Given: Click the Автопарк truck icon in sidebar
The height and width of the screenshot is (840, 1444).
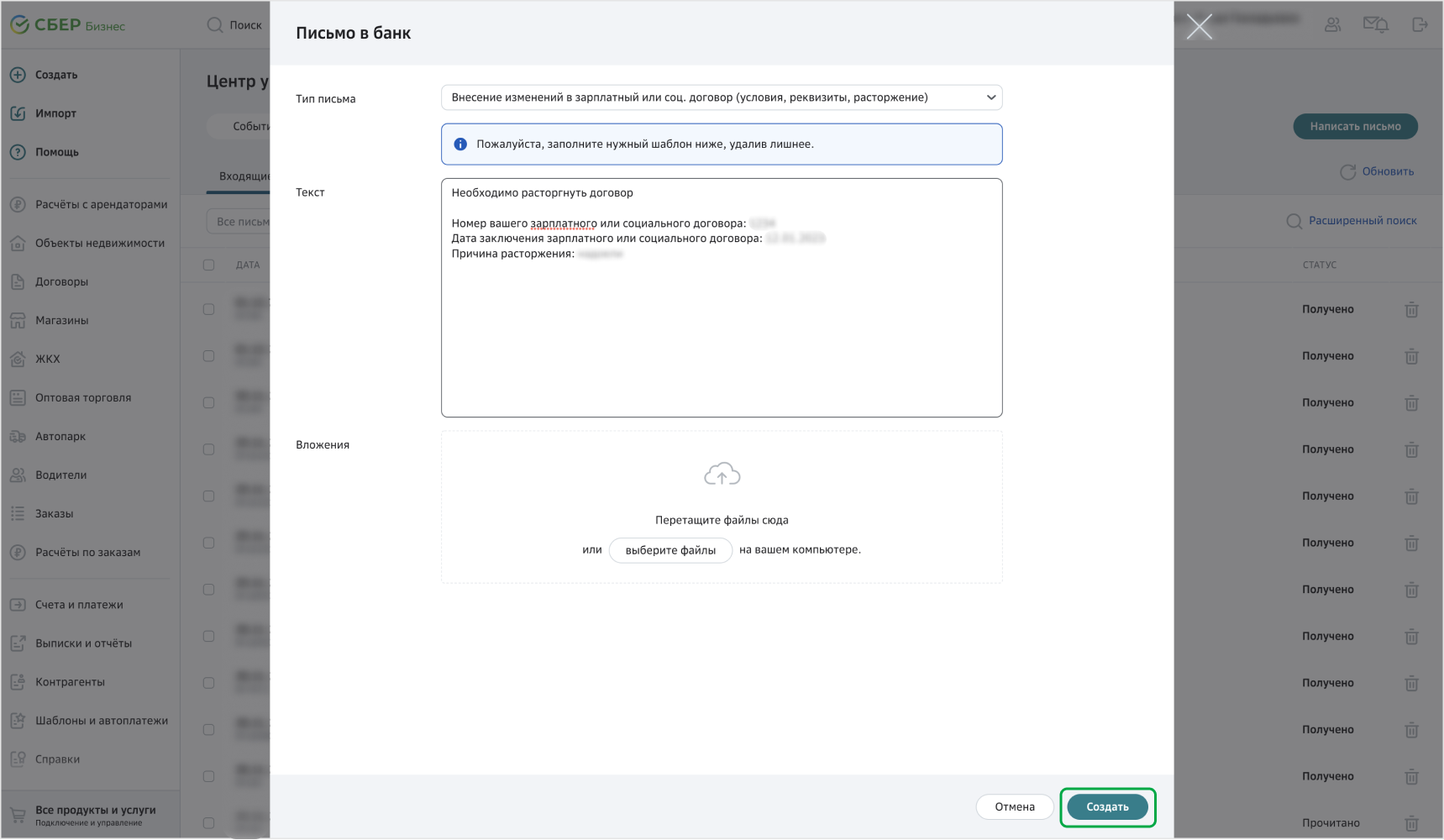Looking at the screenshot, I should pyautogui.click(x=18, y=437).
